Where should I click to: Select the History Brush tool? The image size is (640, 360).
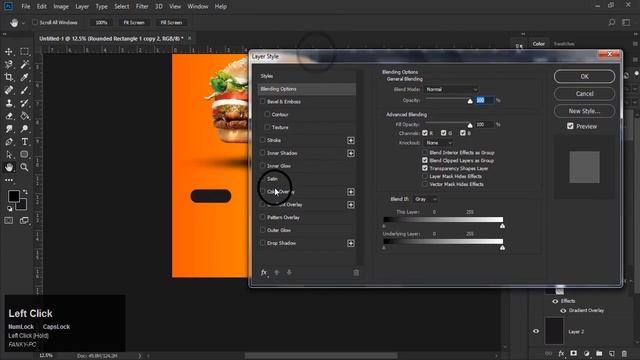pos(24,103)
